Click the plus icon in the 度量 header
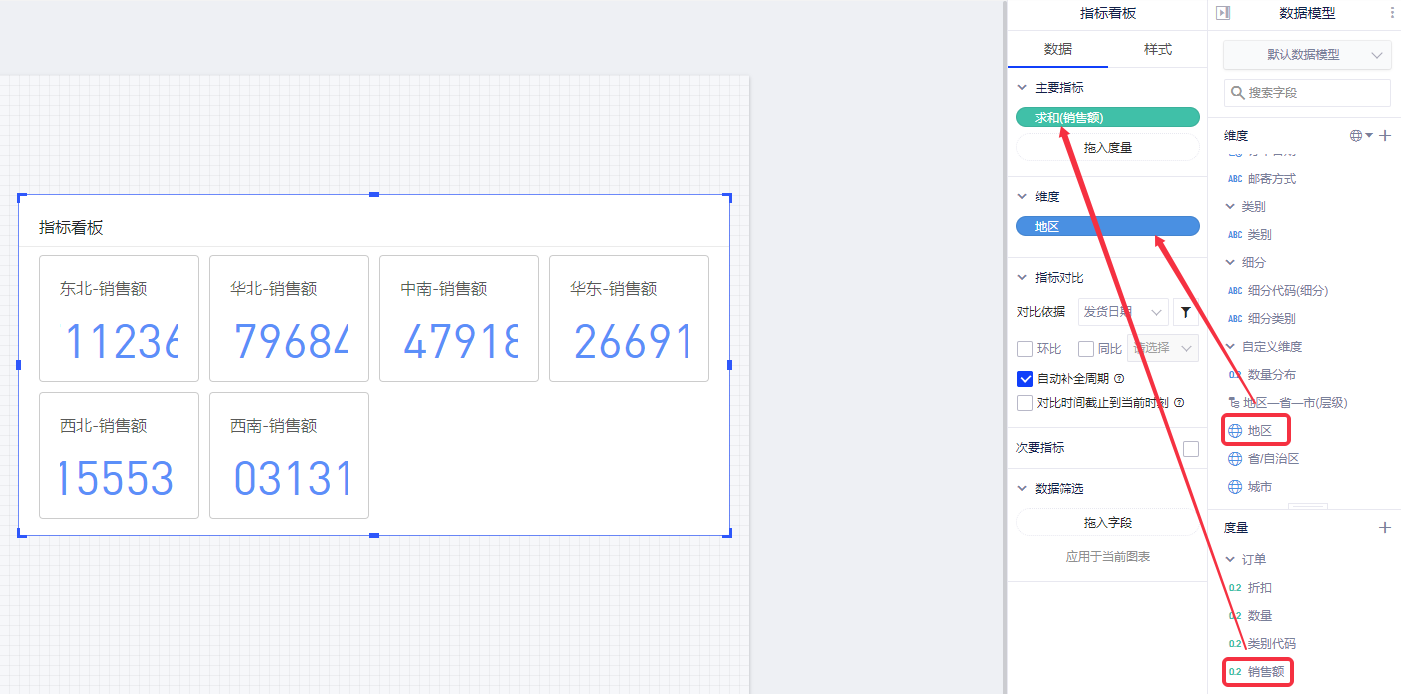 click(1385, 528)
